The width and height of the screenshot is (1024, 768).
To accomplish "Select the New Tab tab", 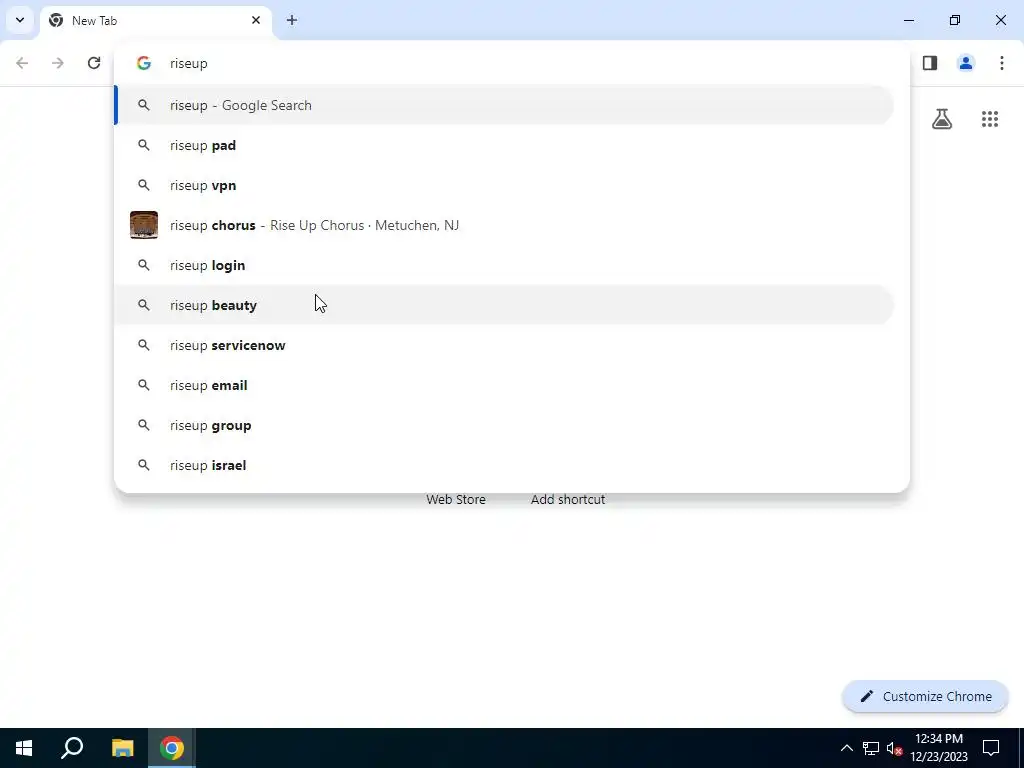I will pos(155,20).
